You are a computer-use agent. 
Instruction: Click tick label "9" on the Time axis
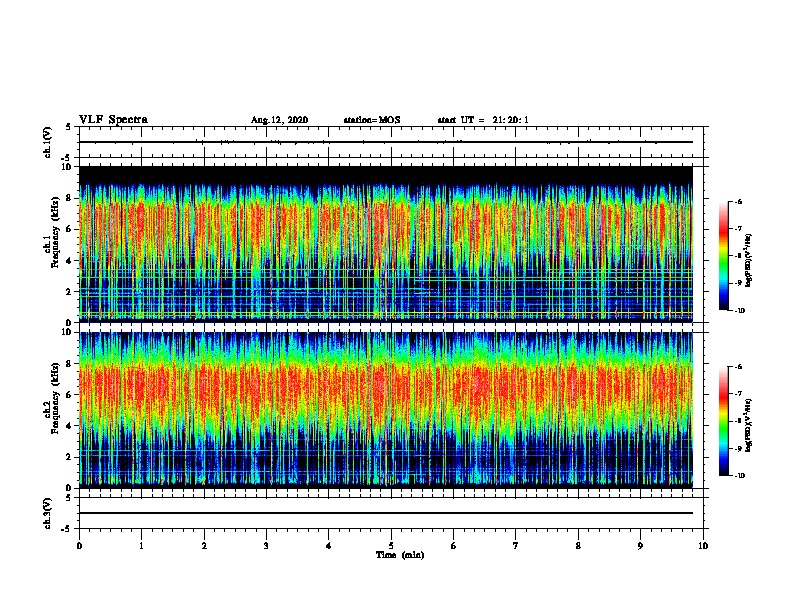click(640, 546)
